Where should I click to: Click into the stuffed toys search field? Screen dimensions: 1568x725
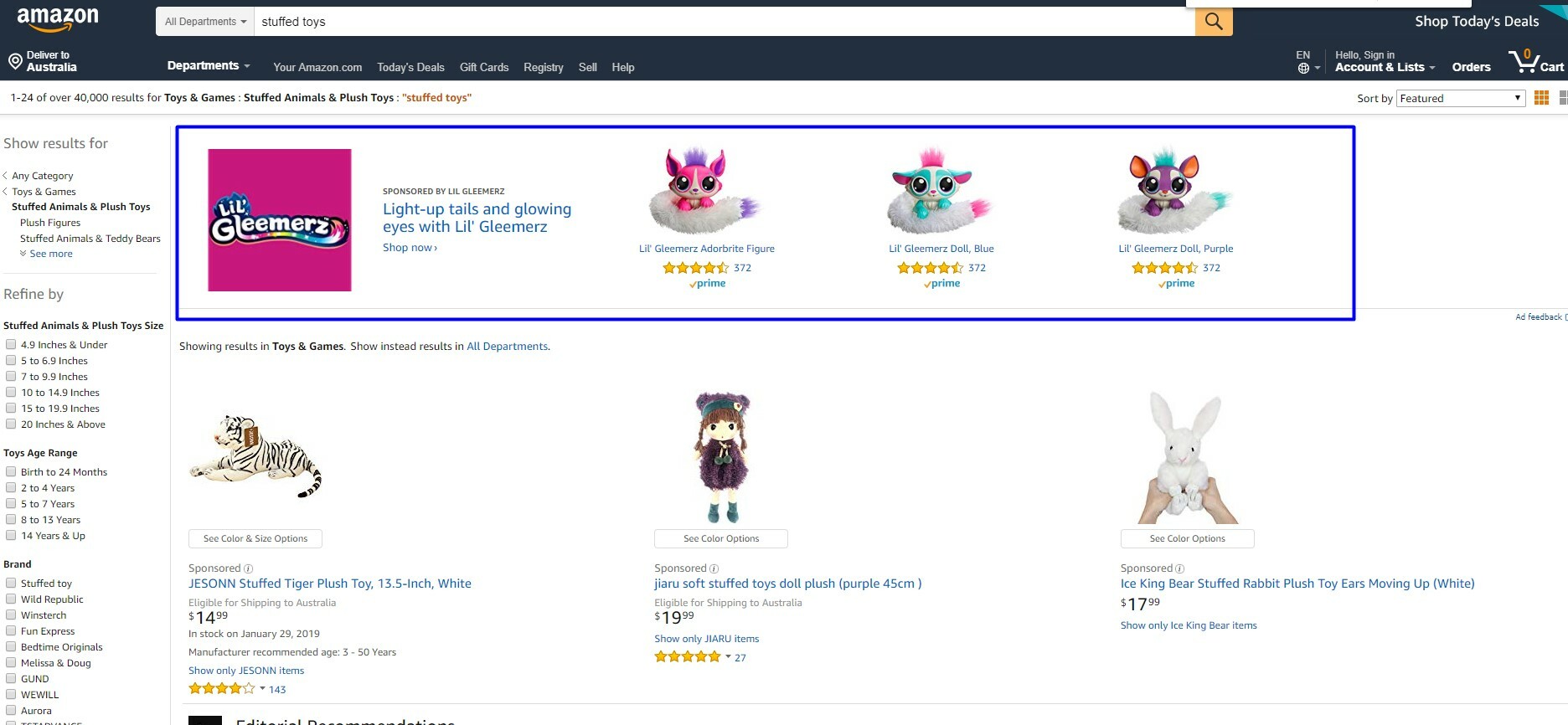(720, 22)
